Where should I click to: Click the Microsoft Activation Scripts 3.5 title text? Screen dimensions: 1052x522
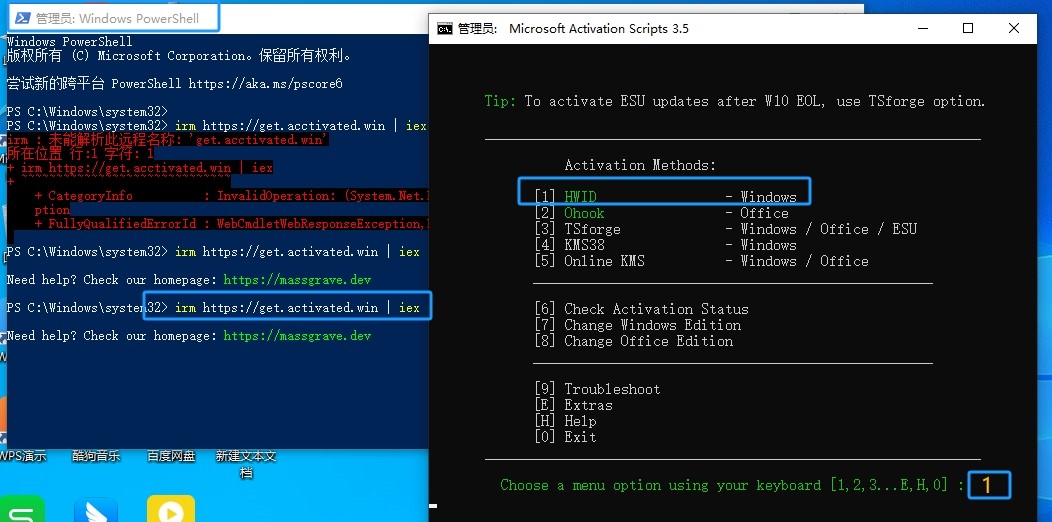[x=598, y=28]
